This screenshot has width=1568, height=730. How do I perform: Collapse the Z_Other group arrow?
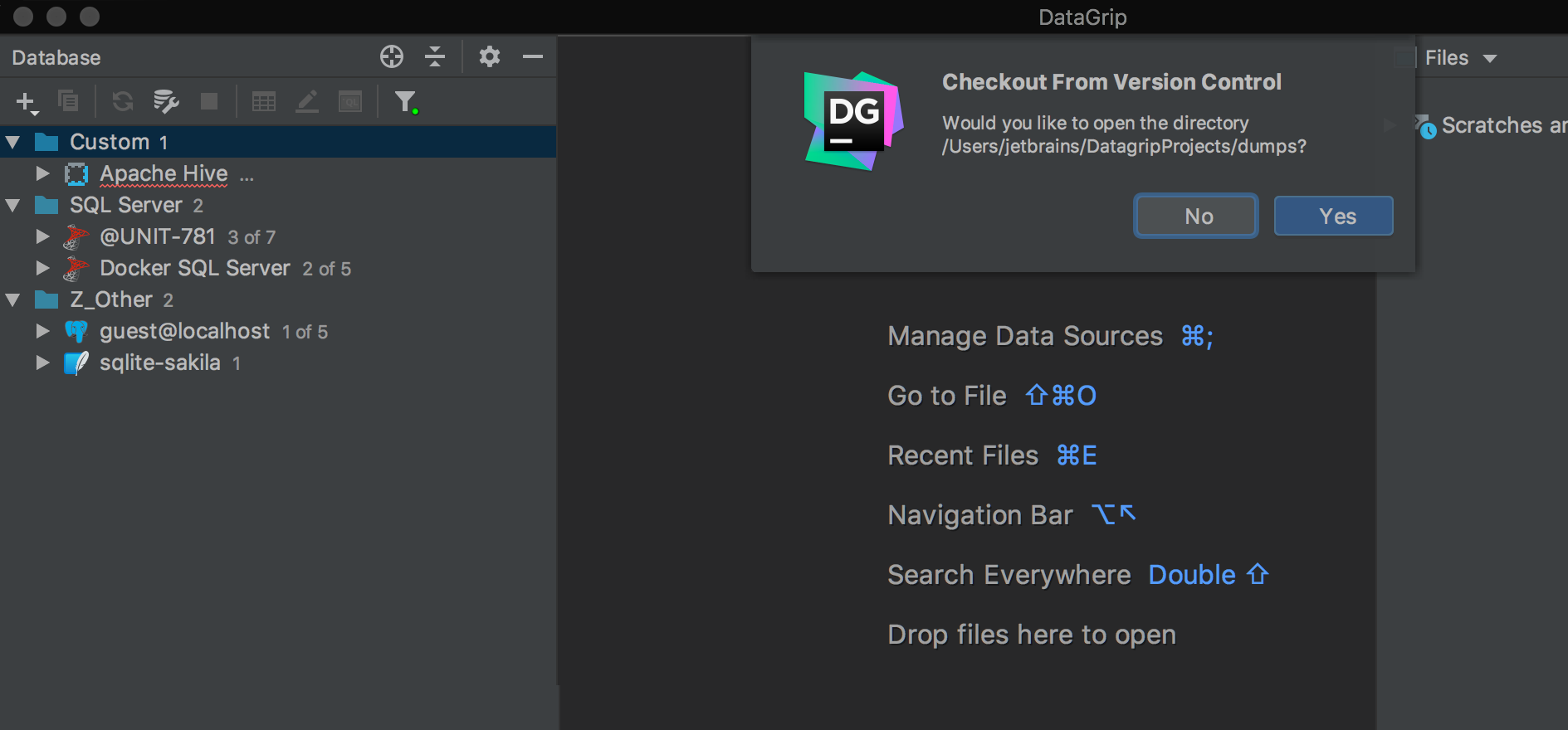pos(12,299)
